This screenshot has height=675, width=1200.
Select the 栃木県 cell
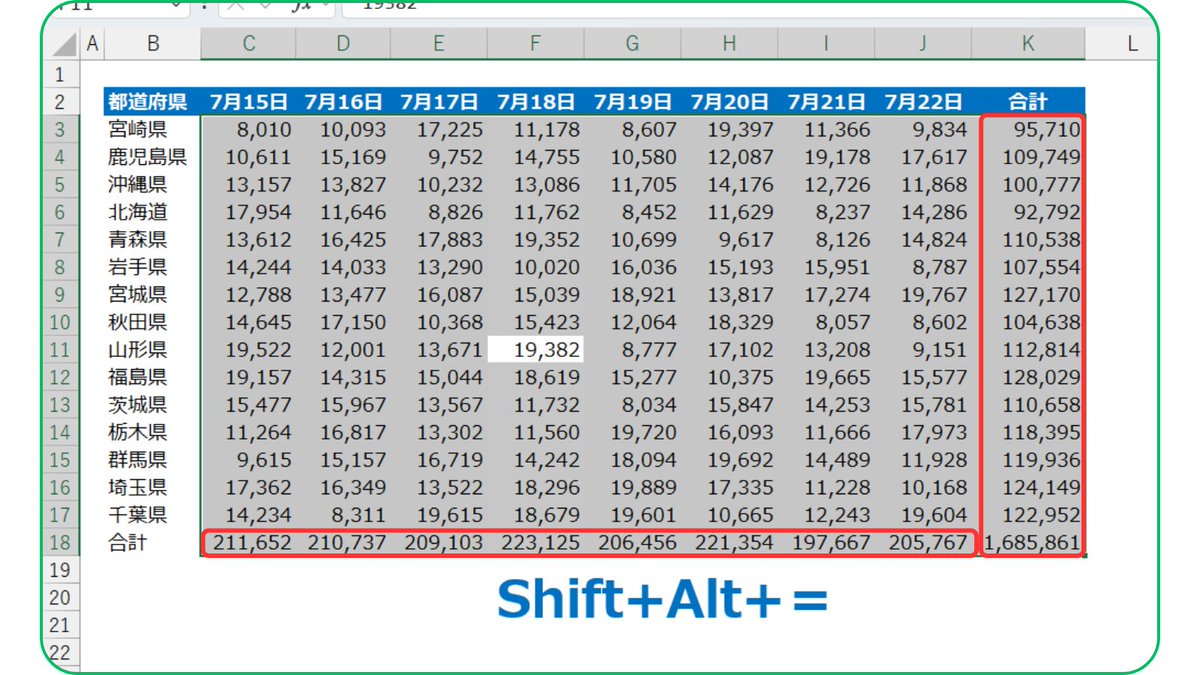point(153,432)
